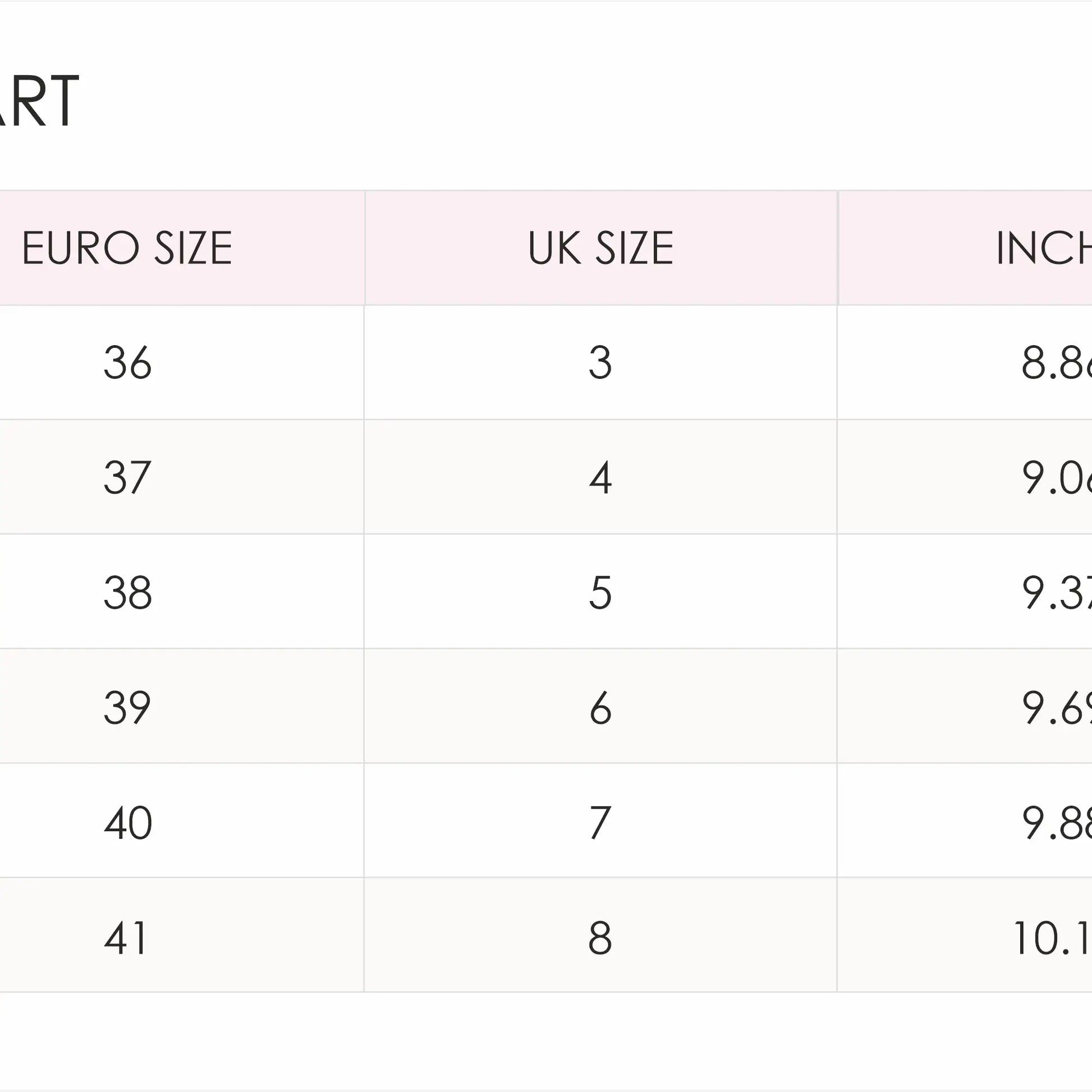This screenshot has height=1092, width=1092.
Task: Click the 9.06 inch value
Action: pos(1056,478)
